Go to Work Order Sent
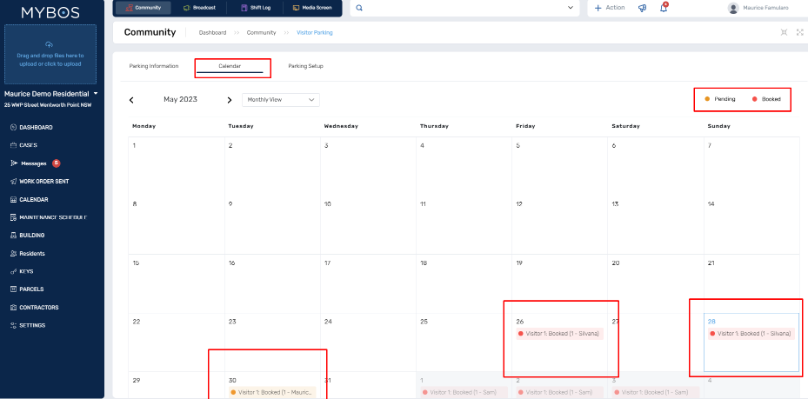This screenshot has width=810, height=401. tap(43, 181)
